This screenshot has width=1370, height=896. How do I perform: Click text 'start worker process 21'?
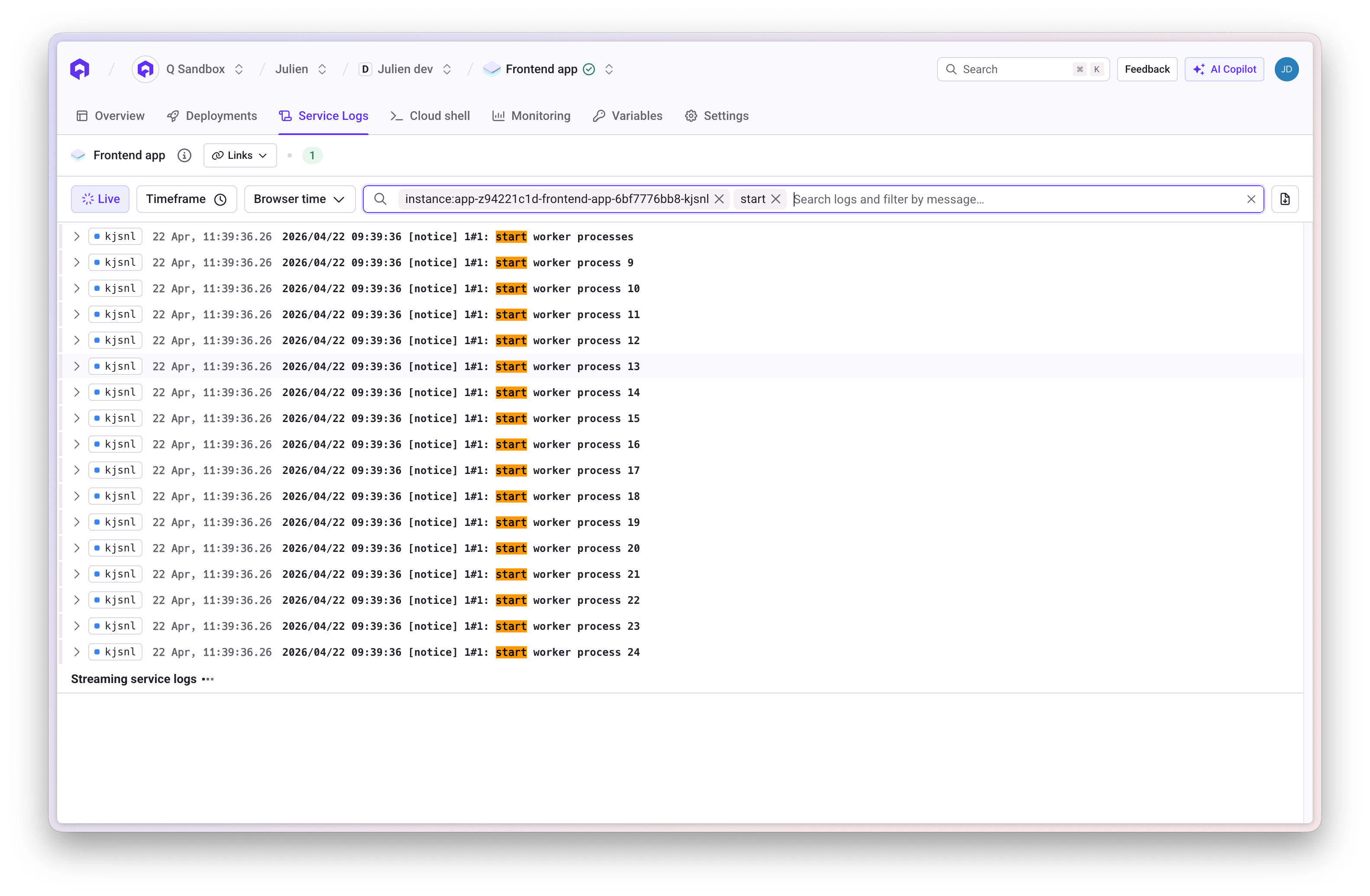568,574
